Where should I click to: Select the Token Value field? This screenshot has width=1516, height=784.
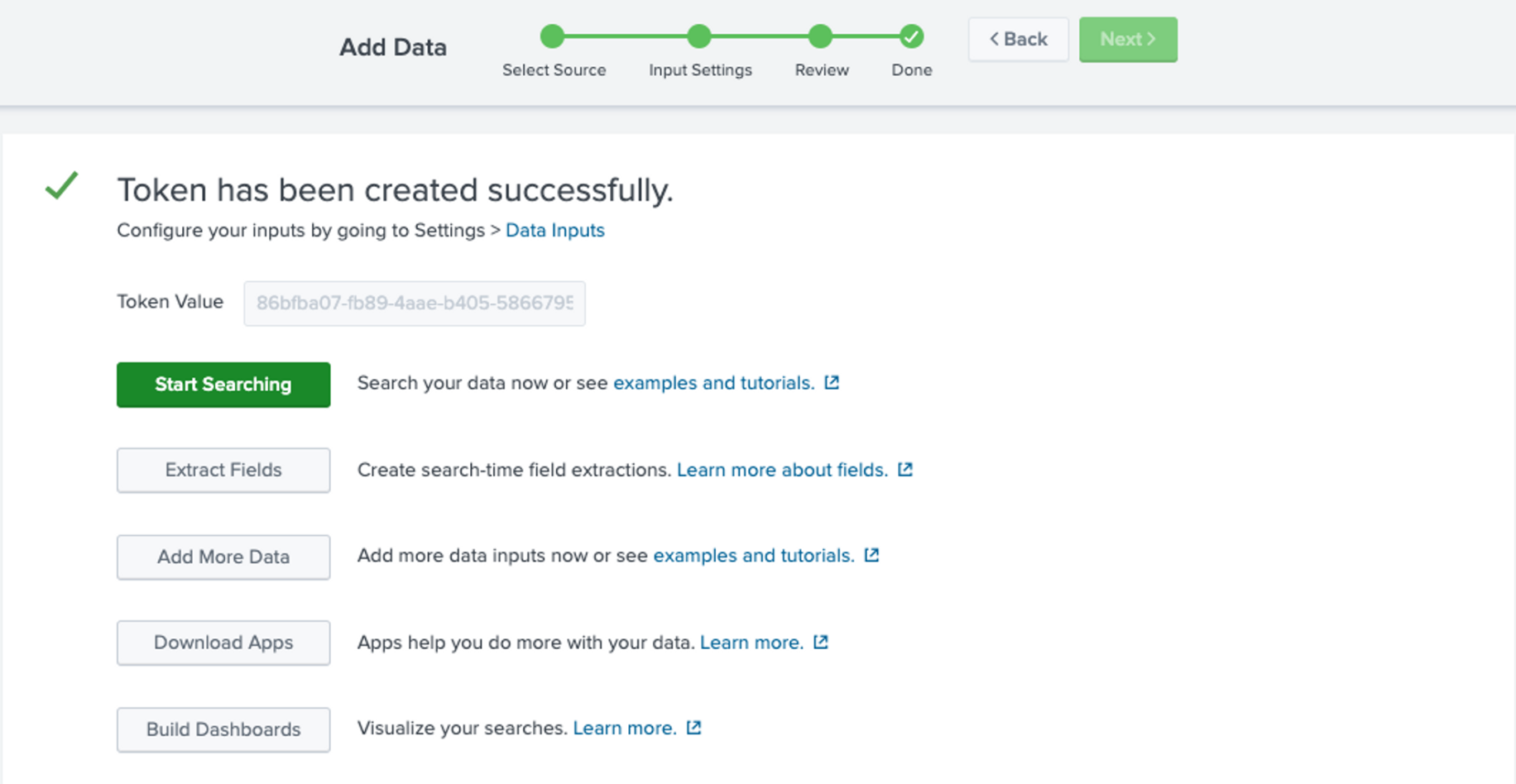pos(414,303)
